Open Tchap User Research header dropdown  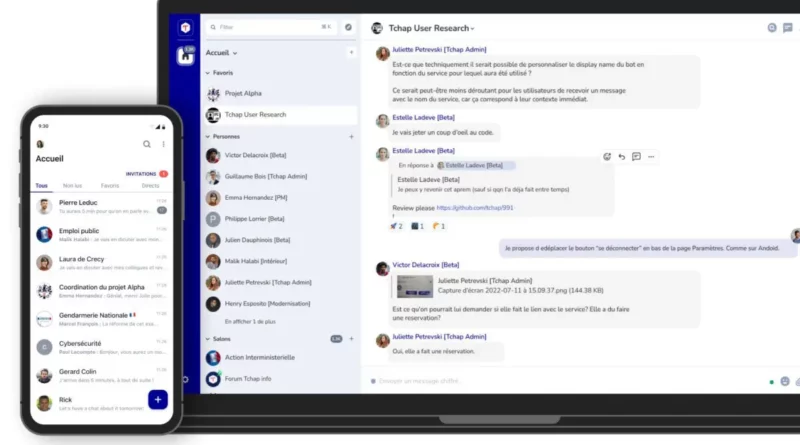(x=431, y=28)
